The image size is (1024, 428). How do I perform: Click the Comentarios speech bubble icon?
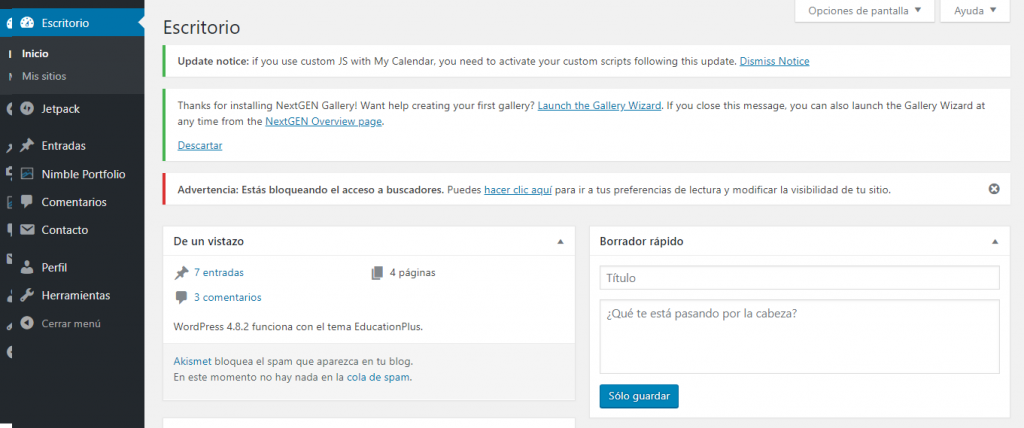click(28, 202)
